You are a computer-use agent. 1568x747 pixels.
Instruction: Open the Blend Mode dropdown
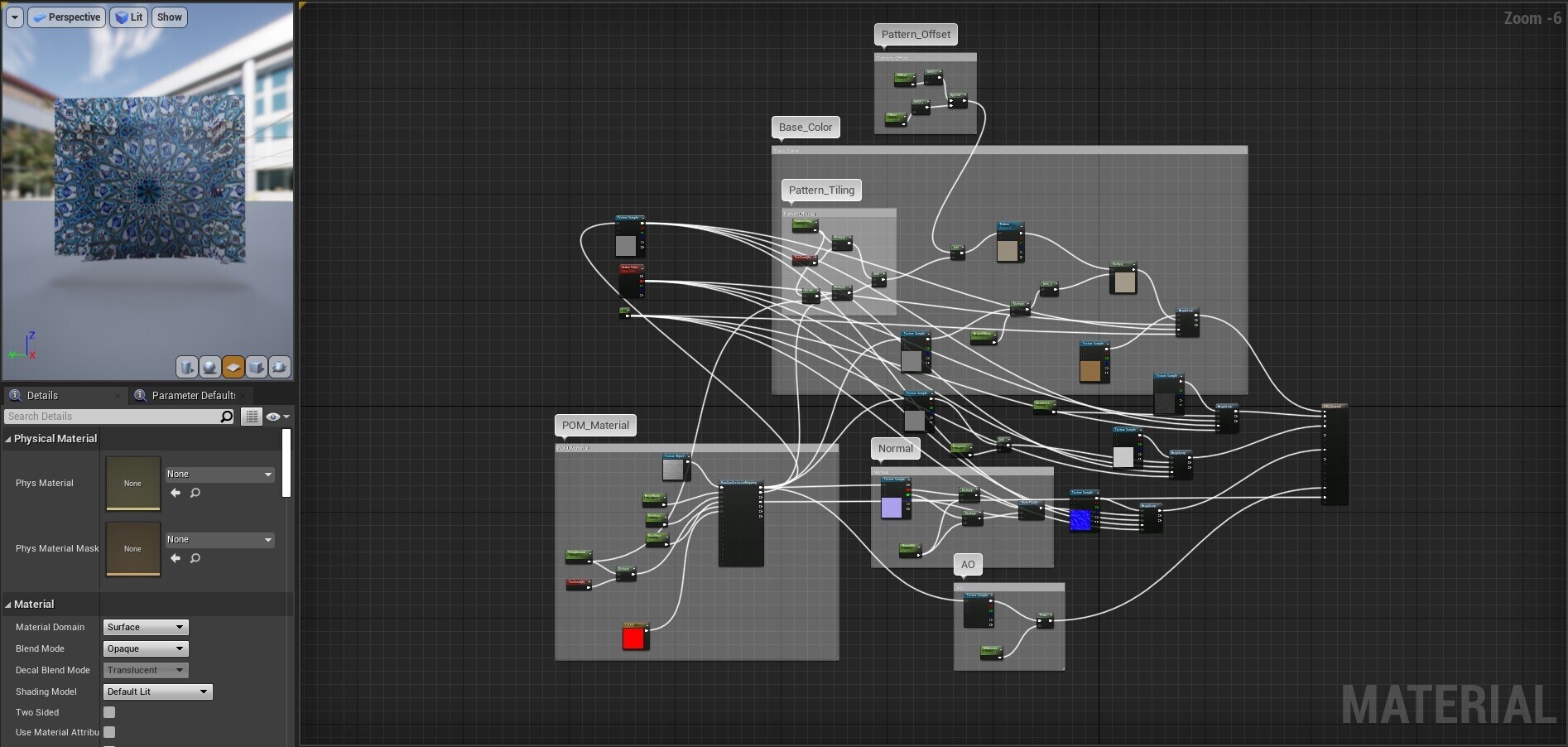[146, 648]
